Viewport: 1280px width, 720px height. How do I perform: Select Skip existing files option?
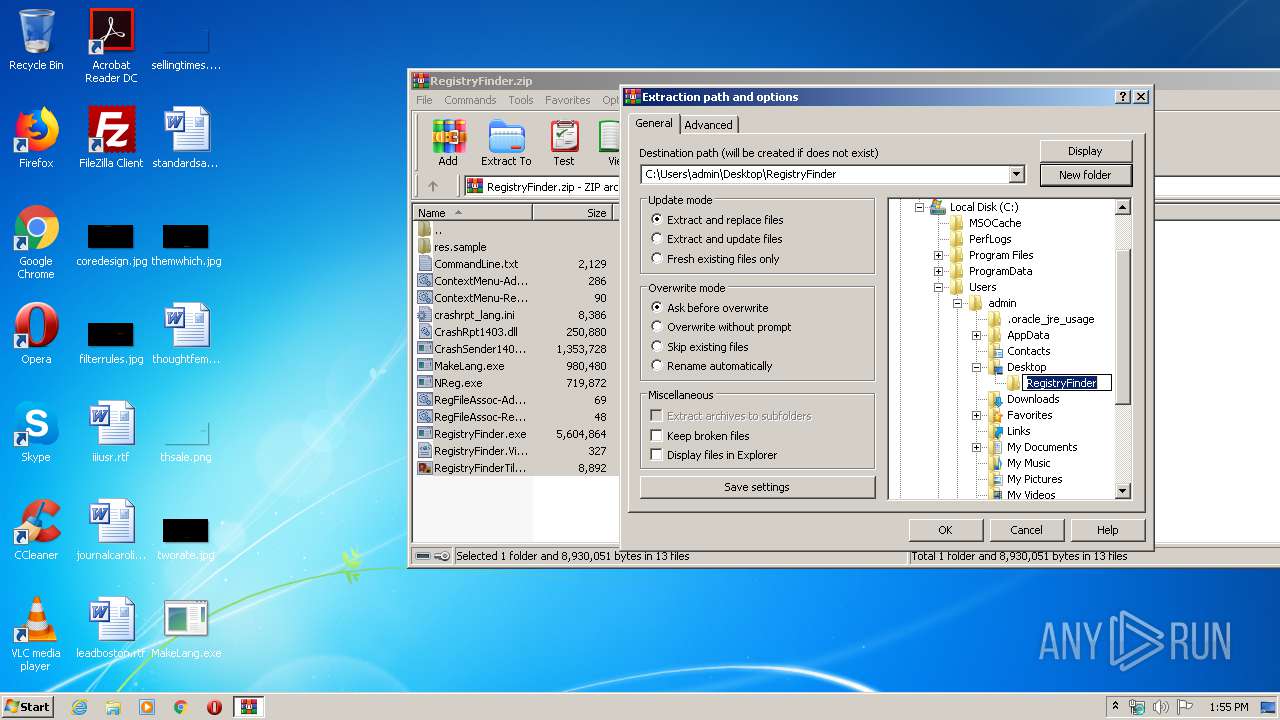click(x=700, y=347)
